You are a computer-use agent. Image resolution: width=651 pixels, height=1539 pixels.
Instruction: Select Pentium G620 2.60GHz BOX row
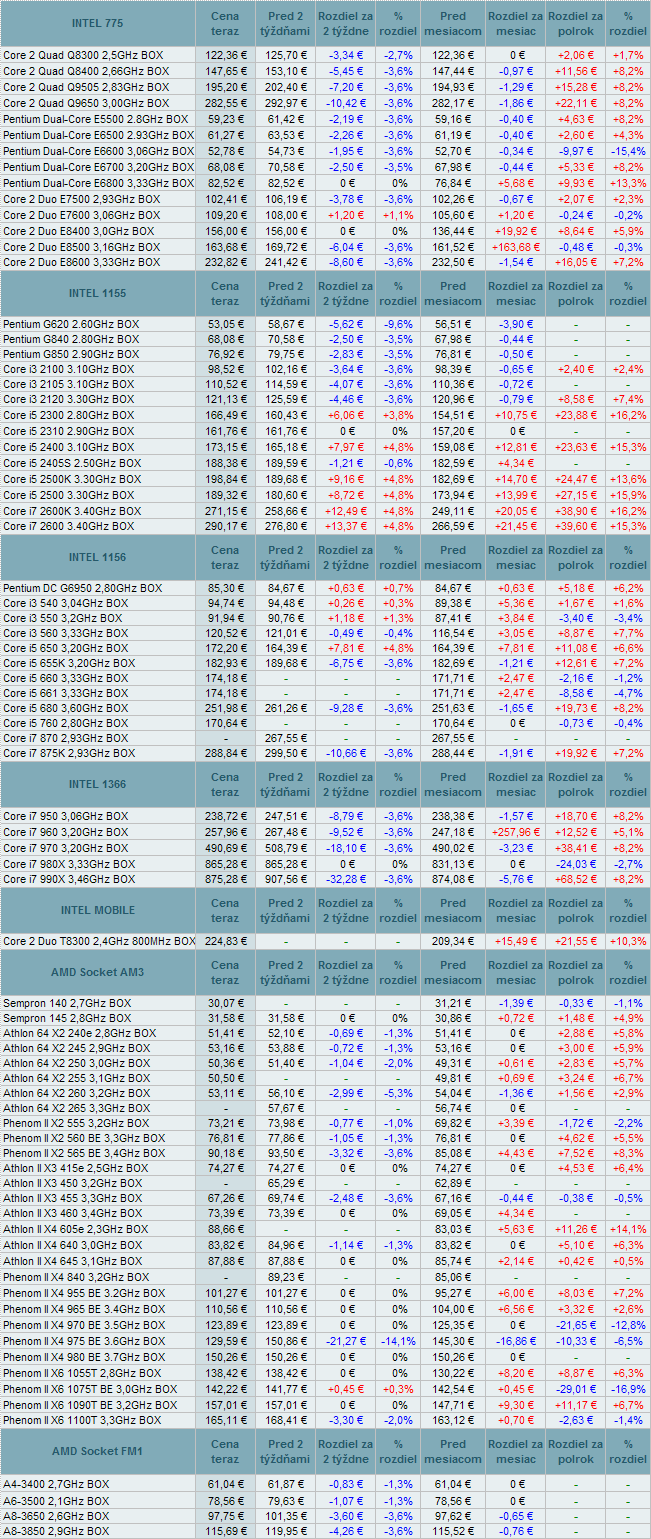pos(325,325)
